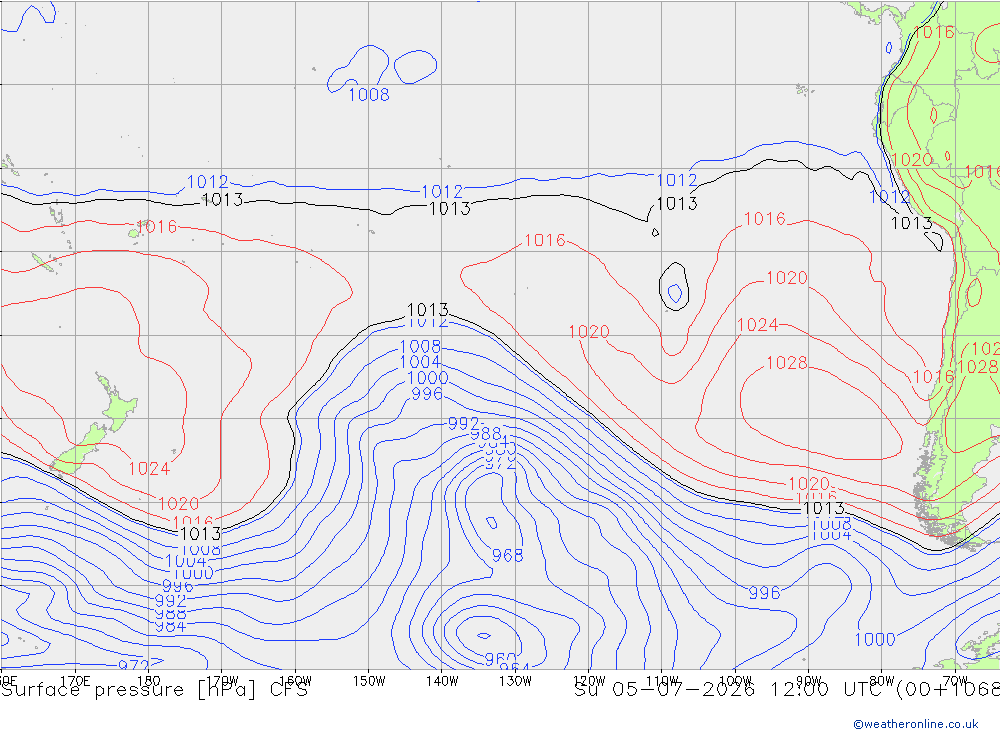Click the blue 972 label at the bottom-left edge
Viewport: 1000px width, 733px height.
pos(134,665)
